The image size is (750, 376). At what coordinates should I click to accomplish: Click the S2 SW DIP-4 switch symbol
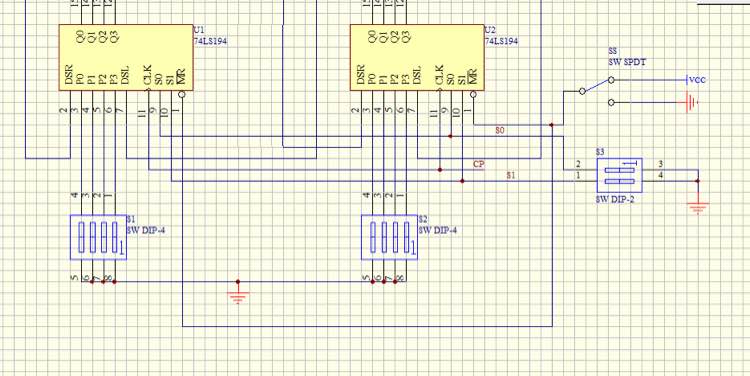point(389,237)
